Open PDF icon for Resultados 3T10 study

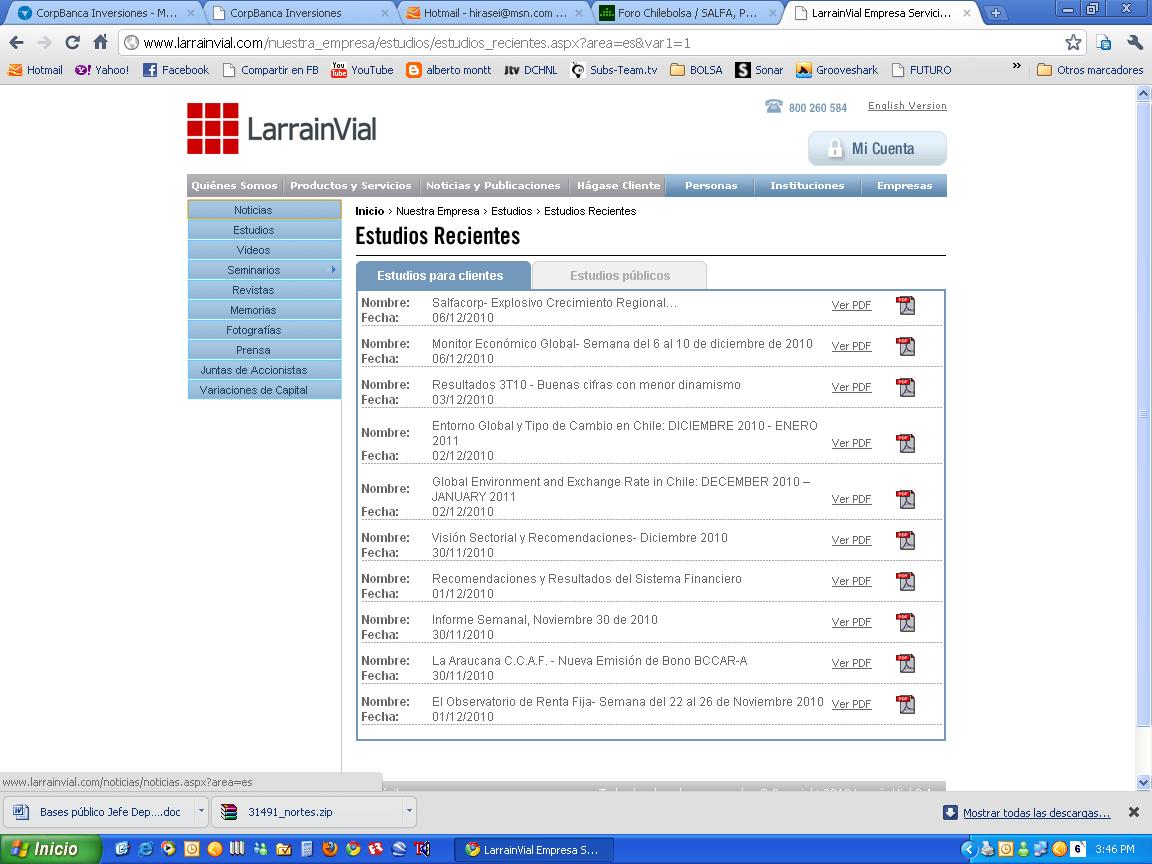click(x=906, y=387)
